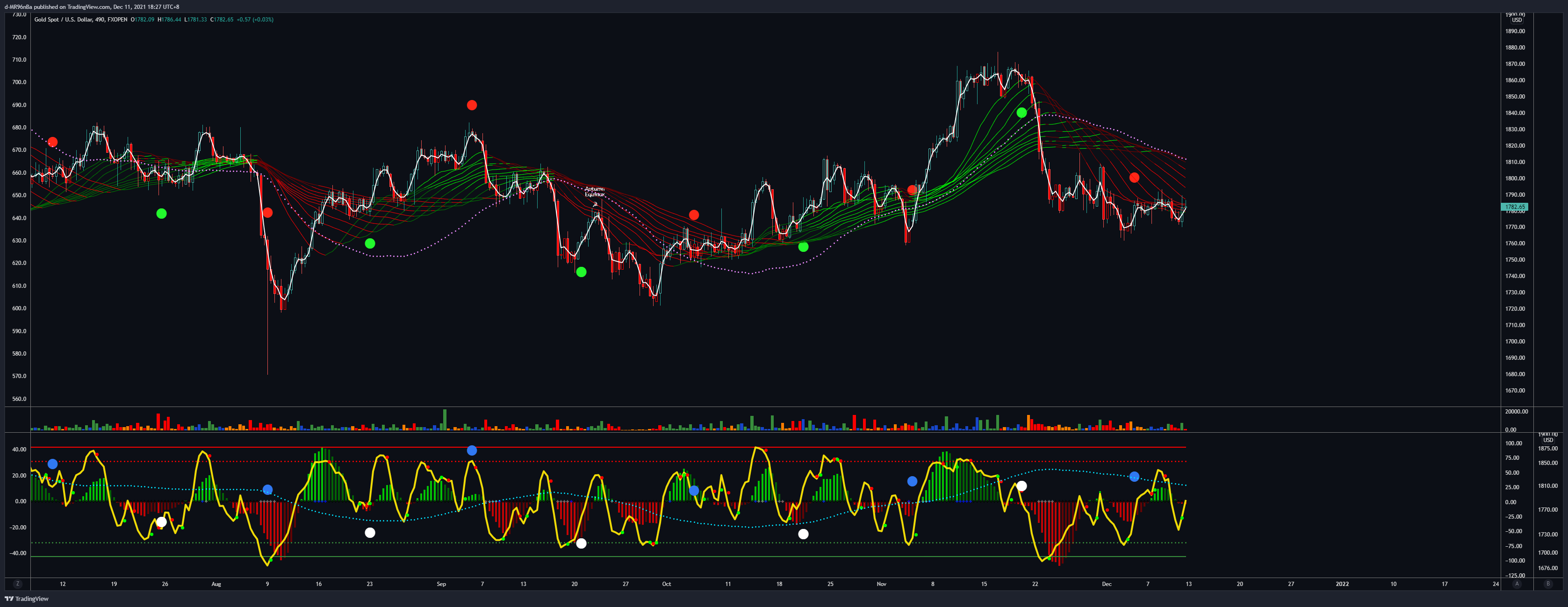Click the 'Oct' label on the time axis
1568x607 pixels.
[667, 585]
